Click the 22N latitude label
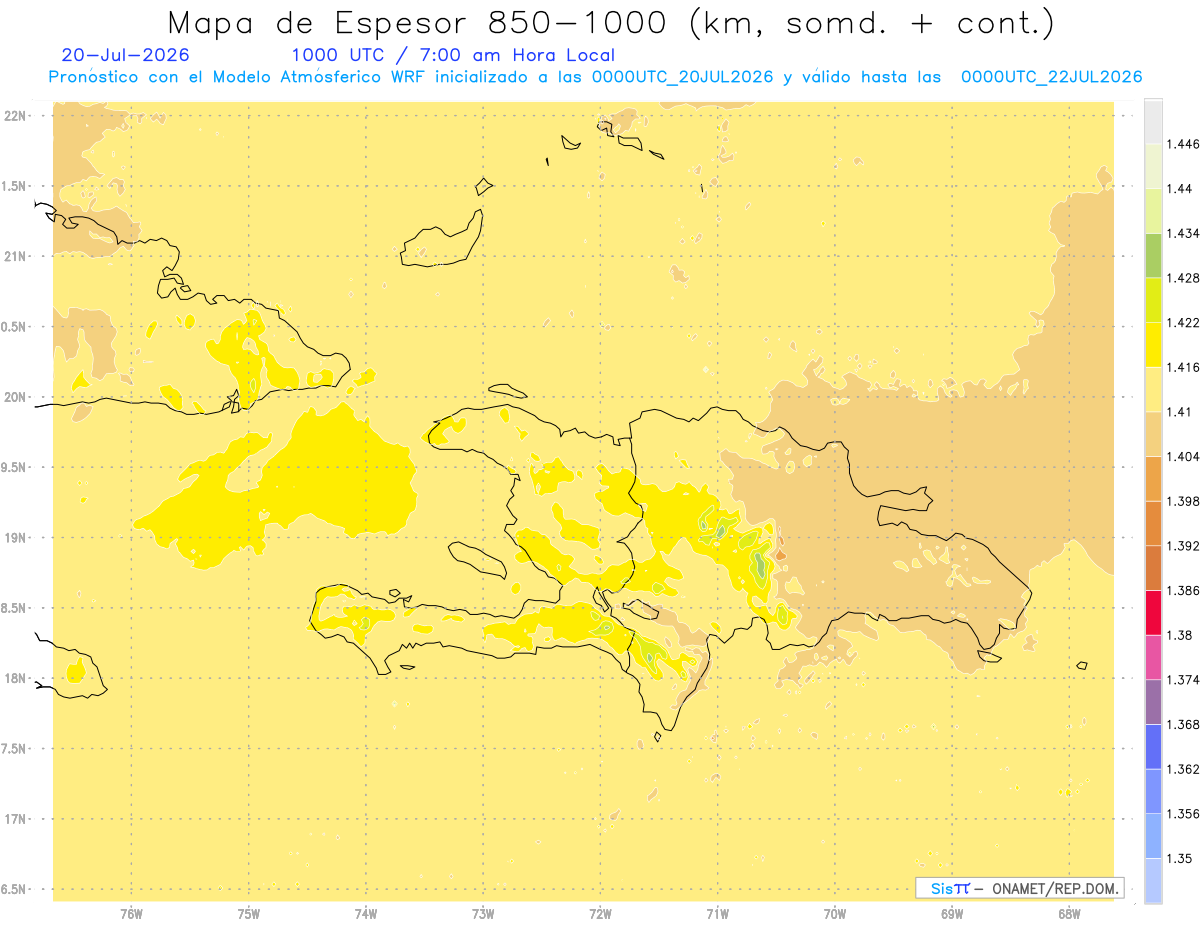Screen dimensions: 1200x927 [x=16, y=115]
